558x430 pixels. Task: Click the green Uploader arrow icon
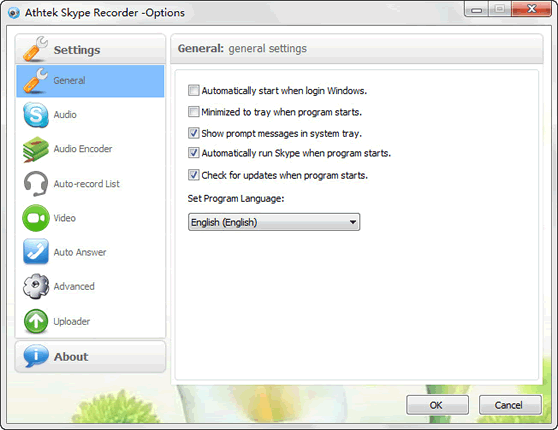click(36, 321)
